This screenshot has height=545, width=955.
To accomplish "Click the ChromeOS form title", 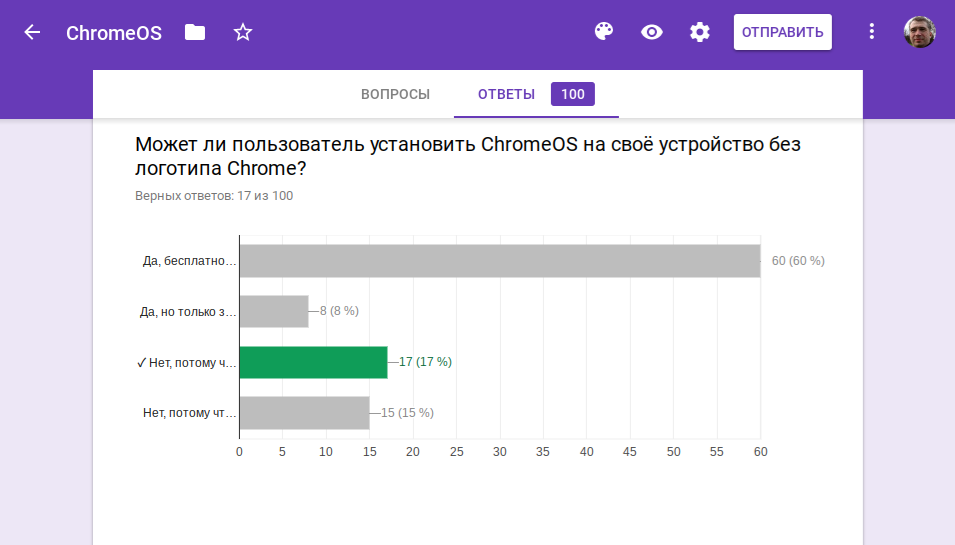I will (114, 33).
